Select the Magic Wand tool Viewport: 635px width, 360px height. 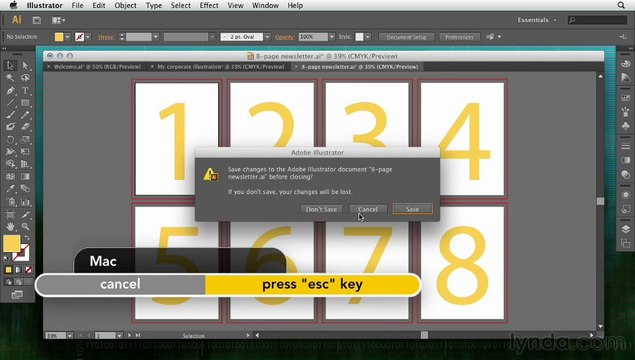10,78
